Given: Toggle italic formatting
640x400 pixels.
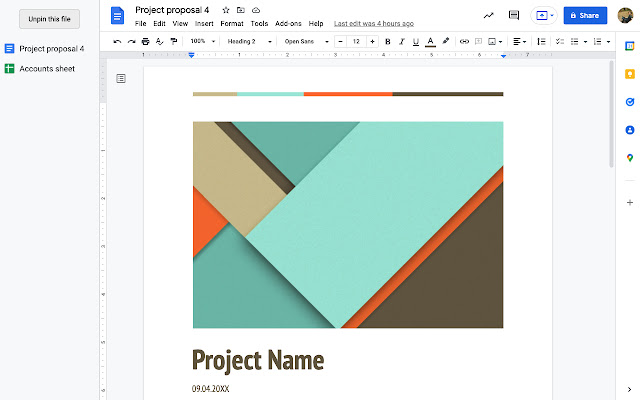Looking at the screenshot, I should tap(402, 41).
